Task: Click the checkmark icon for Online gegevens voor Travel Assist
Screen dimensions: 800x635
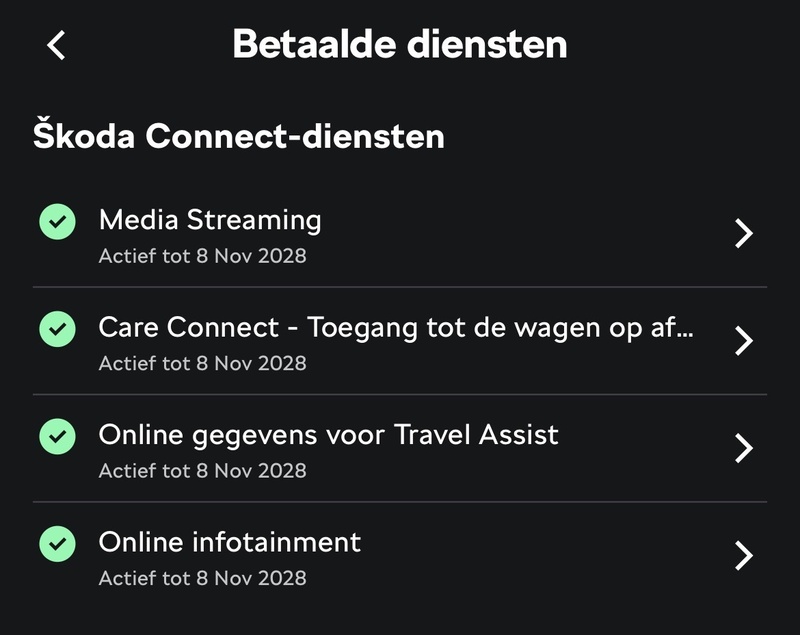Action: 58,437
